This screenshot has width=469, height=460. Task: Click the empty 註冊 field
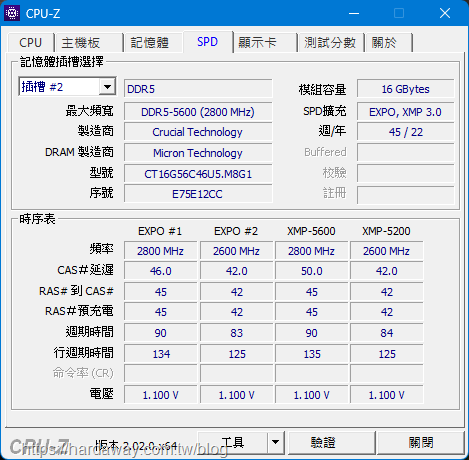coord(405,194)
